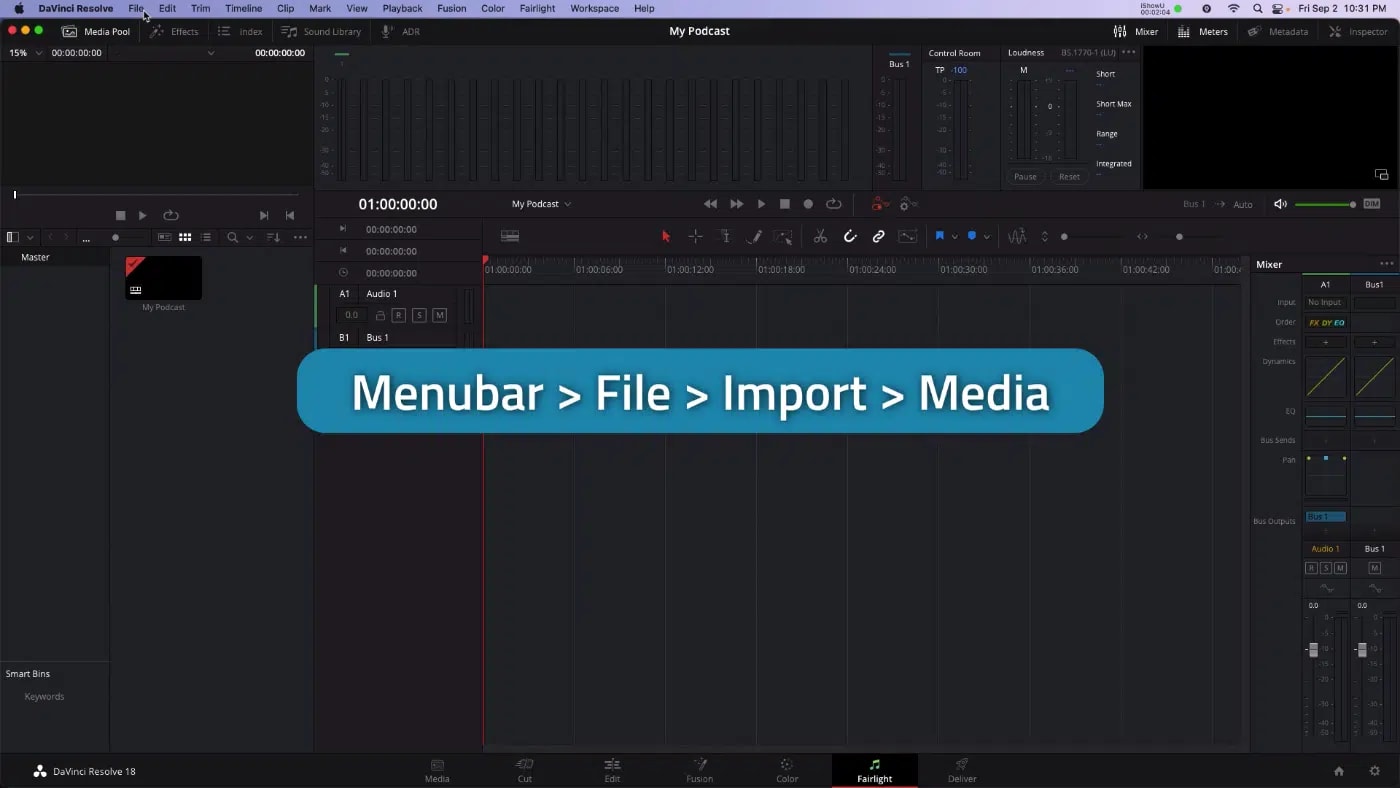Switch to the Edit page

pos(612,771)
